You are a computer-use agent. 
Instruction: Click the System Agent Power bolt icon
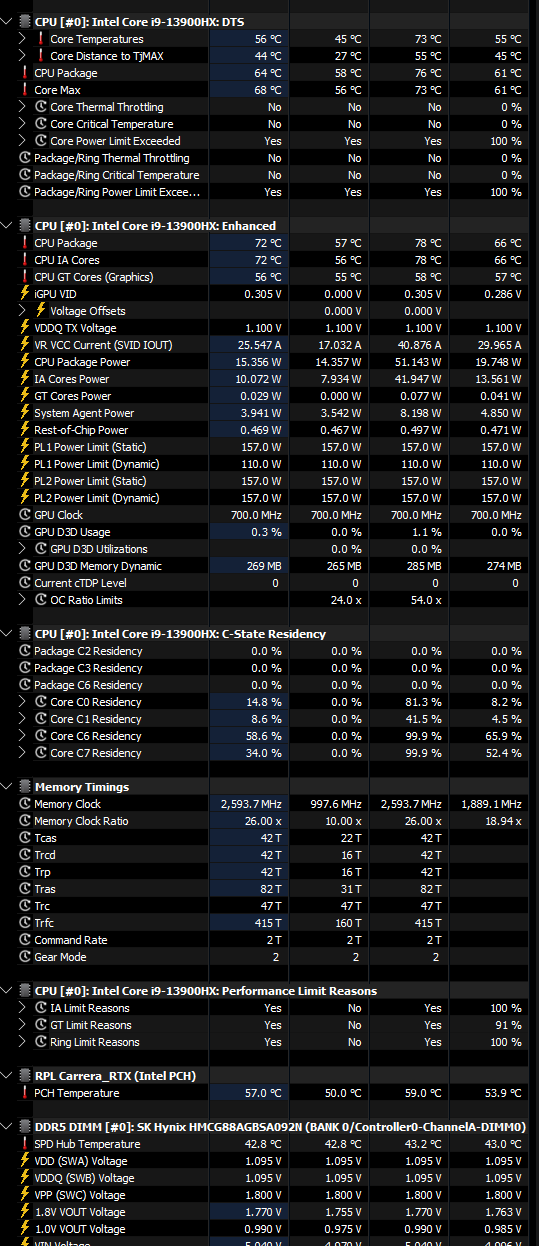pyautogui.click(x=25, y=413)
